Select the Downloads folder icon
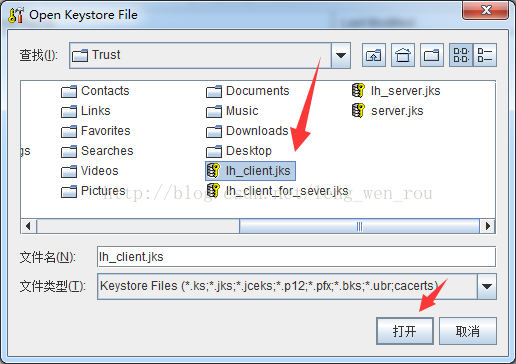Image resolution: width=516 pixels, height=364 pixels. coord(214,131)
